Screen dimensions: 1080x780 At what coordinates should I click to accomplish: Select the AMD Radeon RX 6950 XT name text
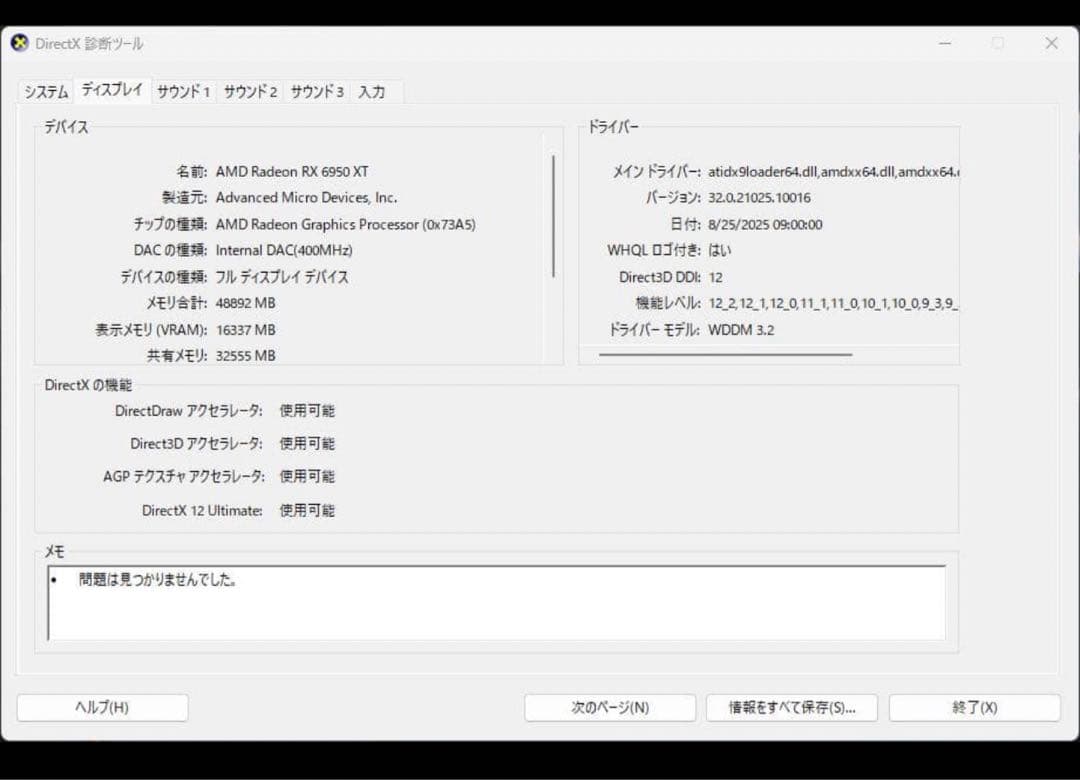tap(293, 171)
